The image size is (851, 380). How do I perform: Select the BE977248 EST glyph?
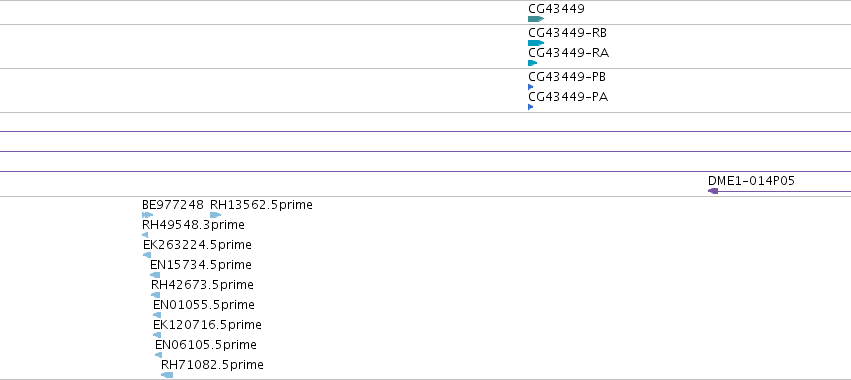pos(148,215)
